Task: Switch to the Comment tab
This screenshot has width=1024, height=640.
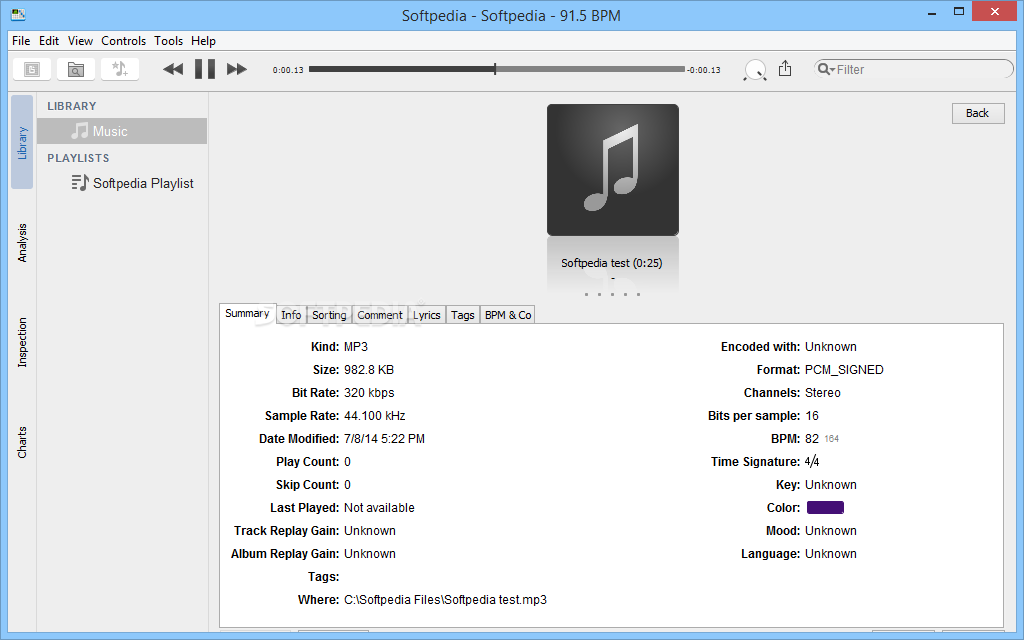Action: click(x=380, y=315)
